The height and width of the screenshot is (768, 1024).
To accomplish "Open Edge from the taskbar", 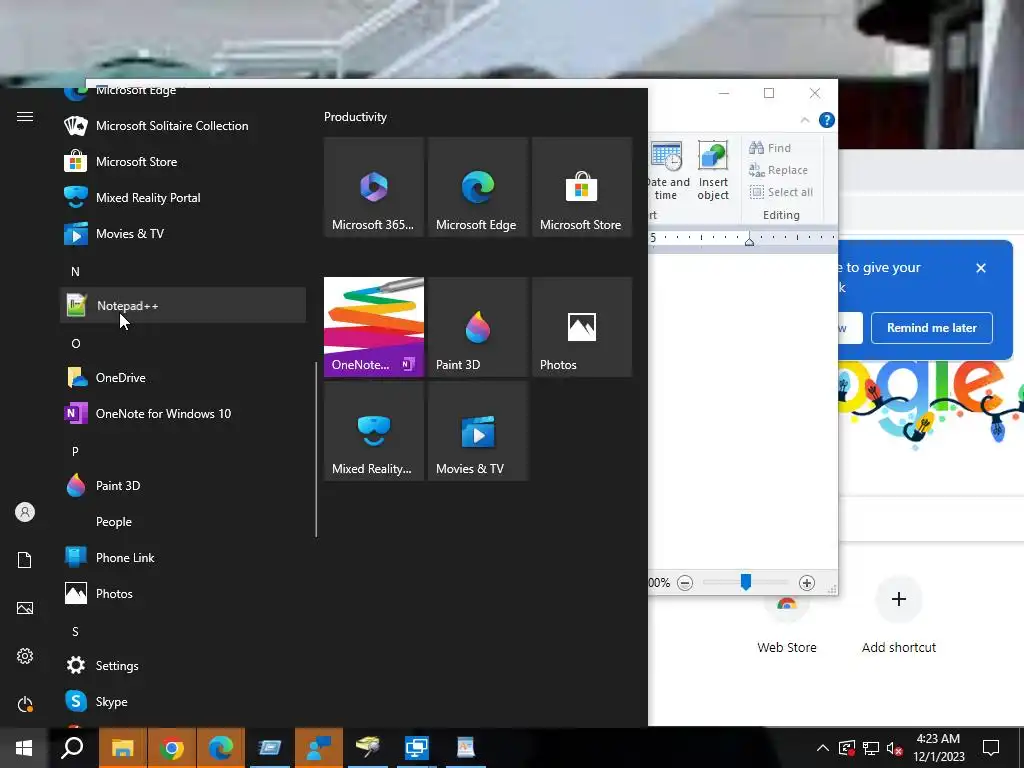I will point(220,748).
